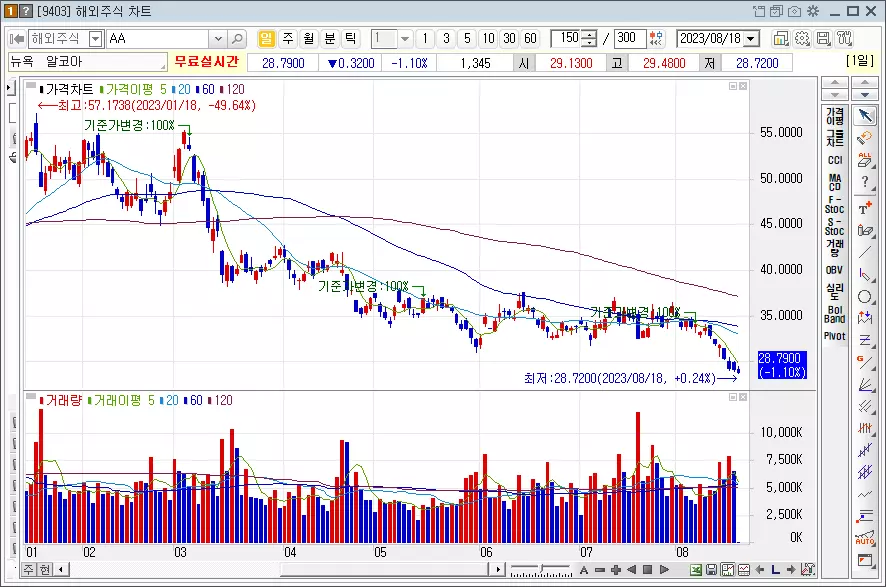Select the text insertion tool T+
Image resolution: width=886 pixels, height=587 pixels.
click(865, 208)
